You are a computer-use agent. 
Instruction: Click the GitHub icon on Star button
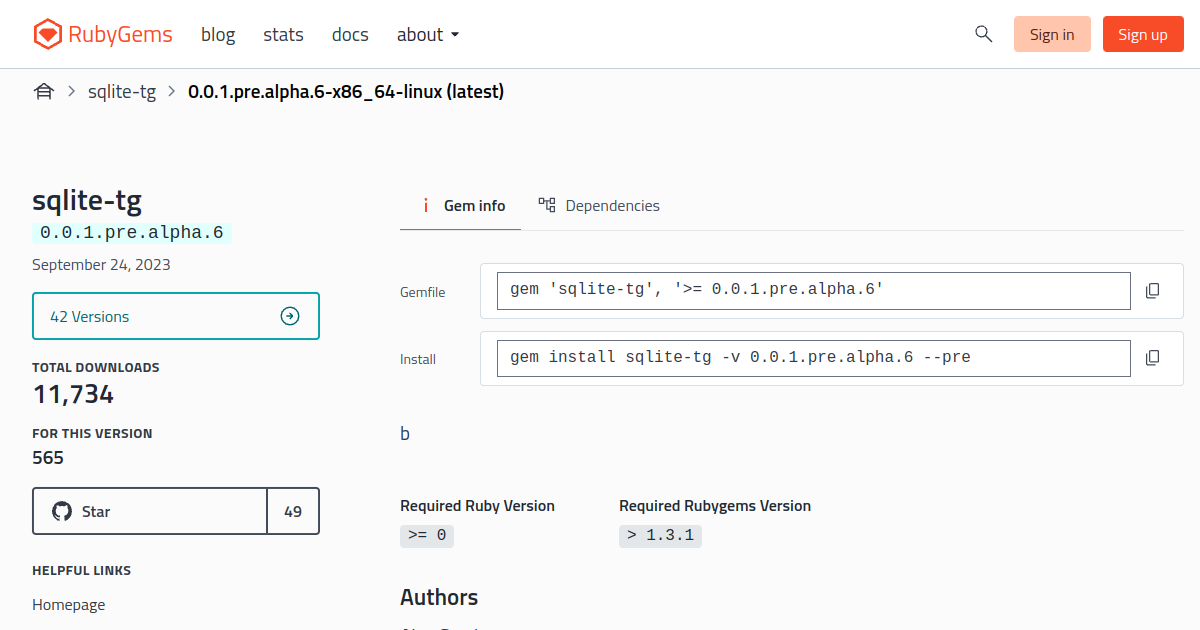62,511
